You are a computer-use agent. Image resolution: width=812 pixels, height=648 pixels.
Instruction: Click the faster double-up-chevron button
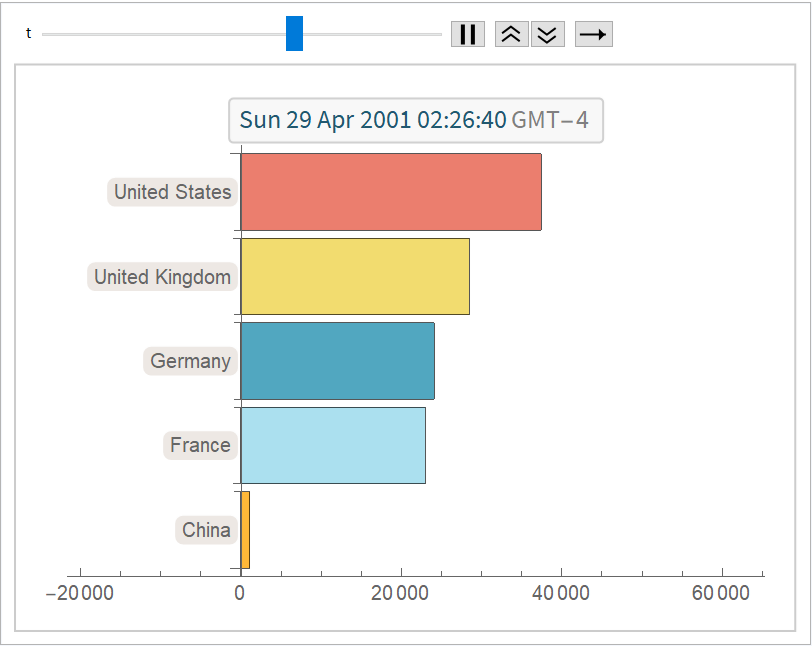pos(511,34)
